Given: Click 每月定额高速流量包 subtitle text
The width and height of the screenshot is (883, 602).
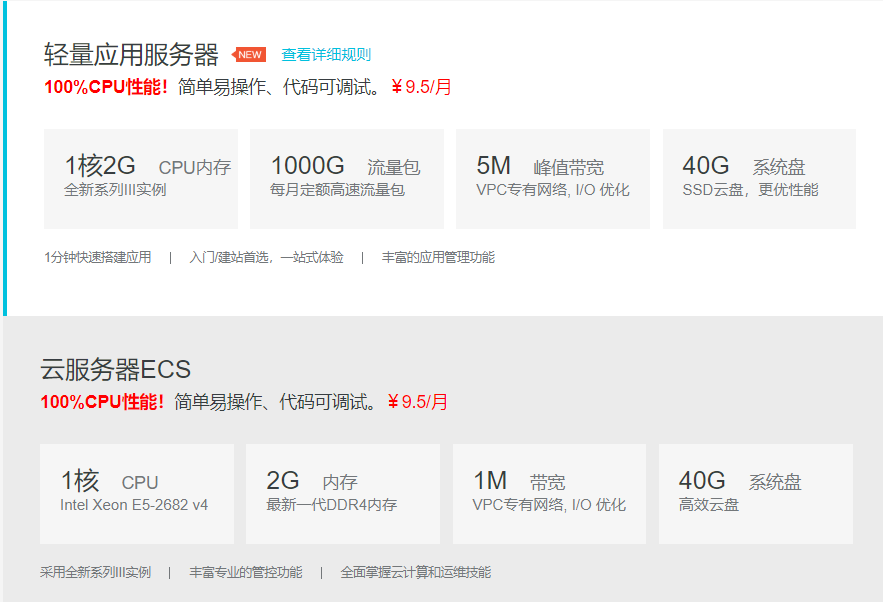Looking at the screenshot, I should tap(337, 190).
